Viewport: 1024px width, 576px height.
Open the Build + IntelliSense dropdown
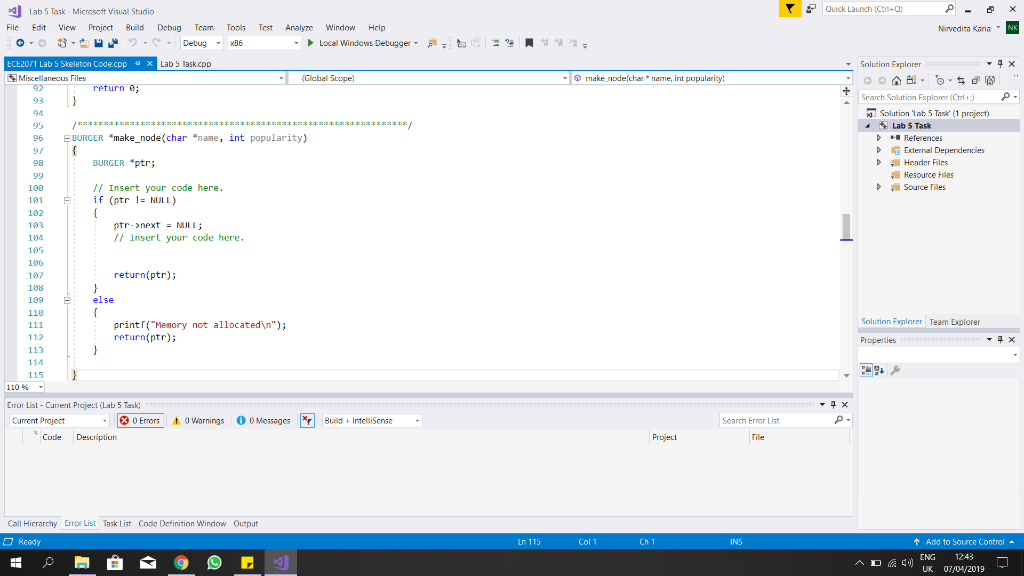coord(372,421)
